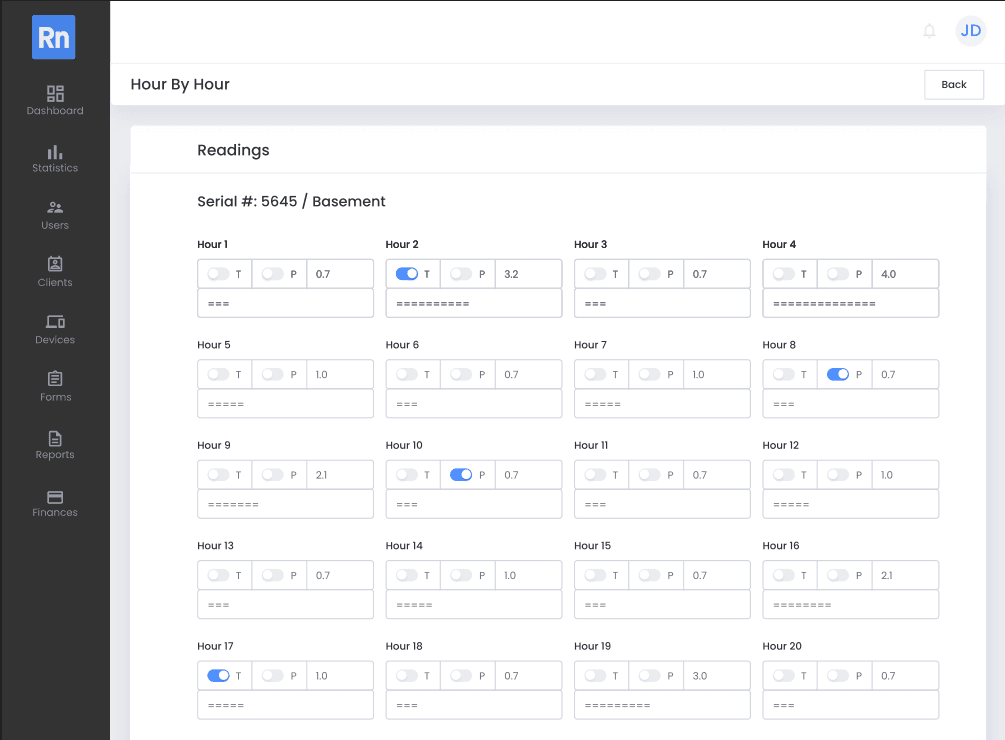Disable the Hour 2 T toggle
Screen dimensions: 1005x740
coord(407,274)
